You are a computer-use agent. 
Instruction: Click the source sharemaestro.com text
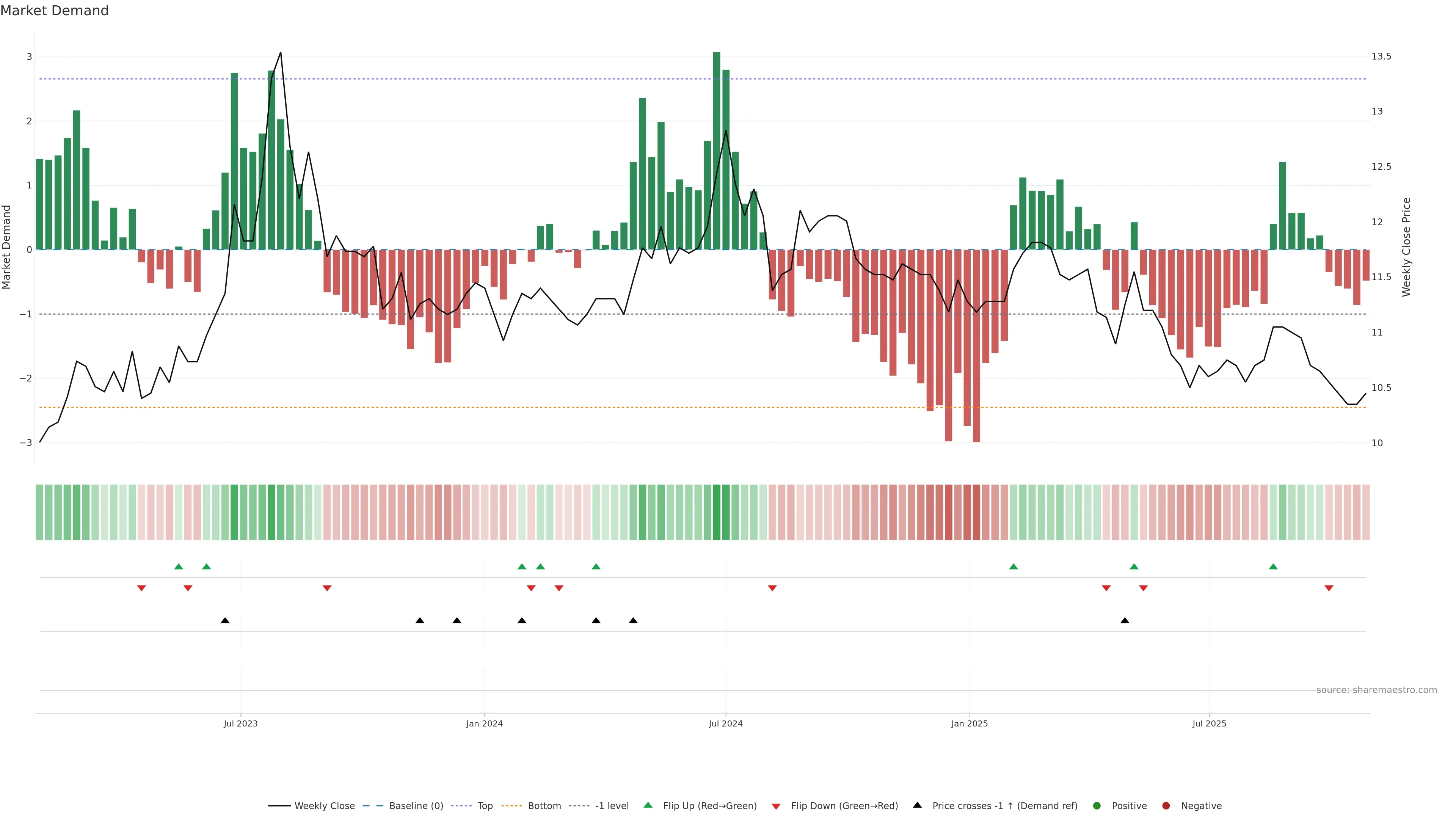pyautogui.click(x=1376, y=690)
